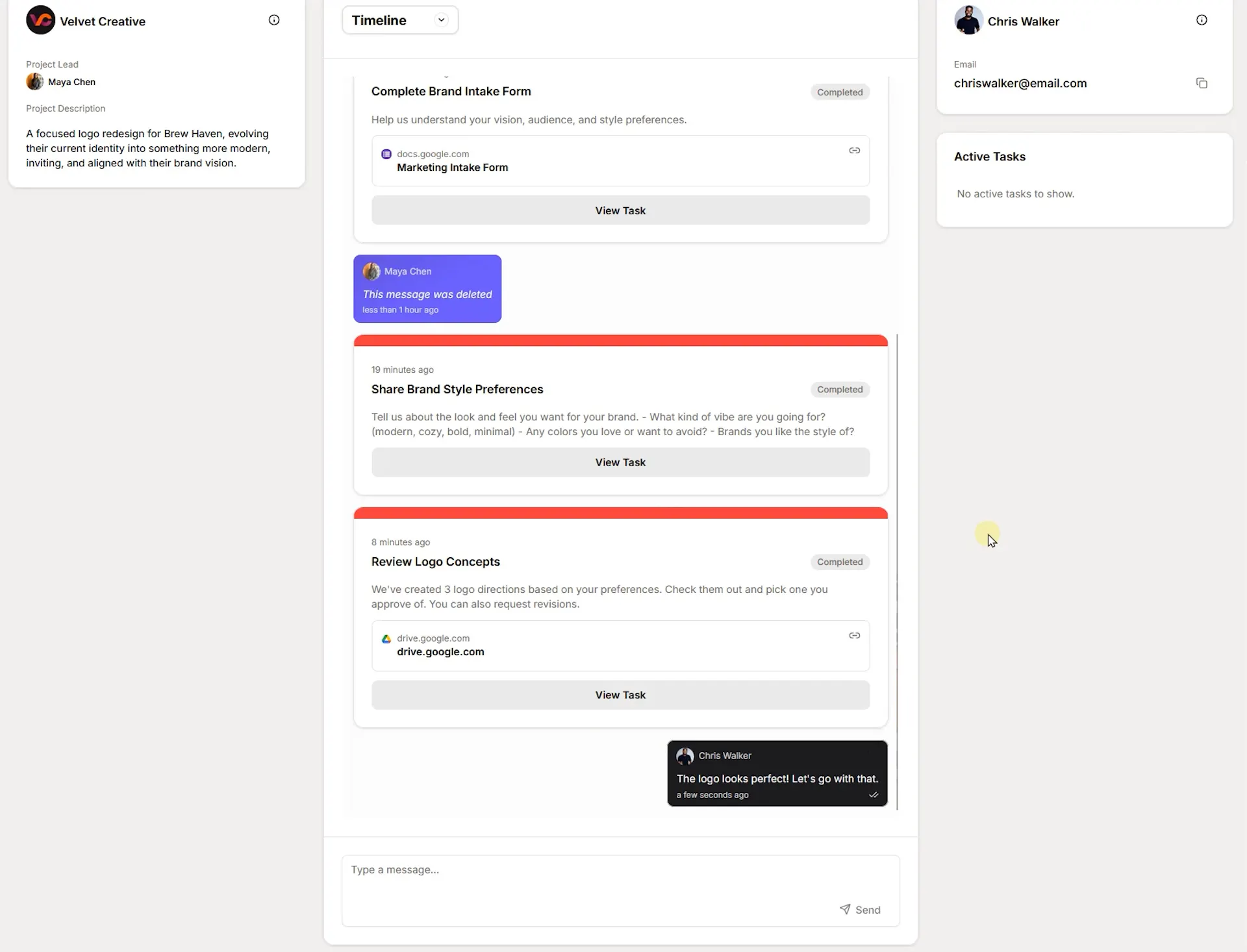Open the Timeline dropdown

pos(400,20)
